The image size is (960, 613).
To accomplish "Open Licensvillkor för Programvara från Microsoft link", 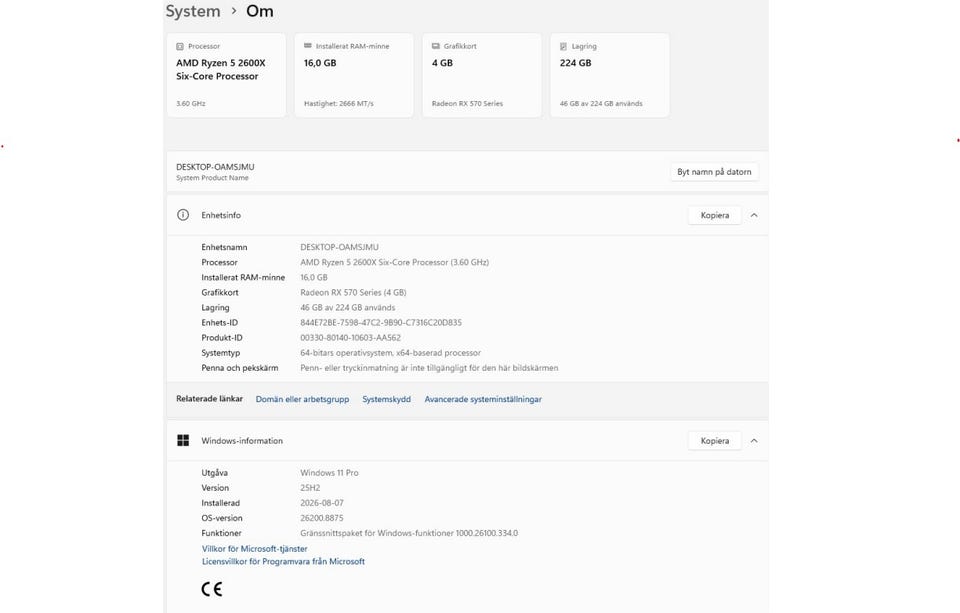I will (283, 562).
